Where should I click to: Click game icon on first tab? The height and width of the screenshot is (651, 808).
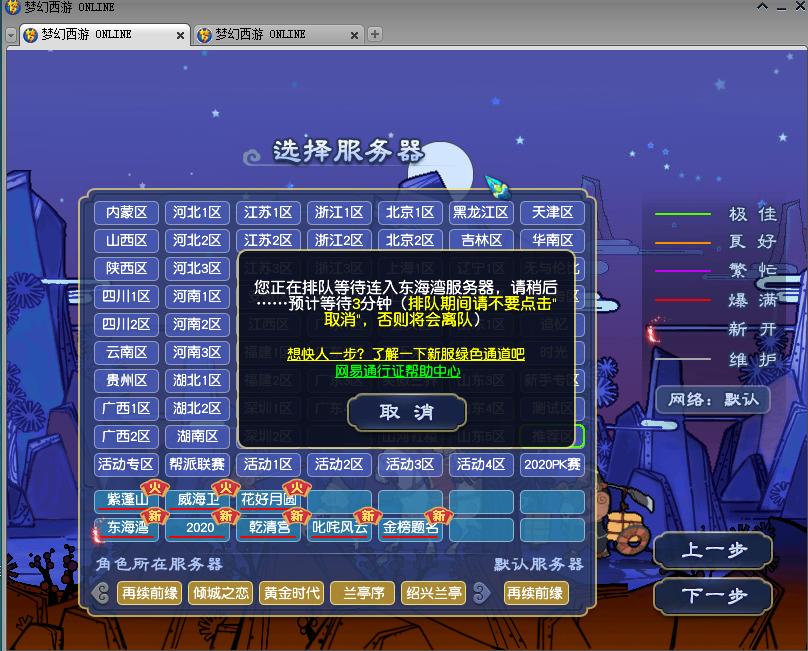(30, 35)
